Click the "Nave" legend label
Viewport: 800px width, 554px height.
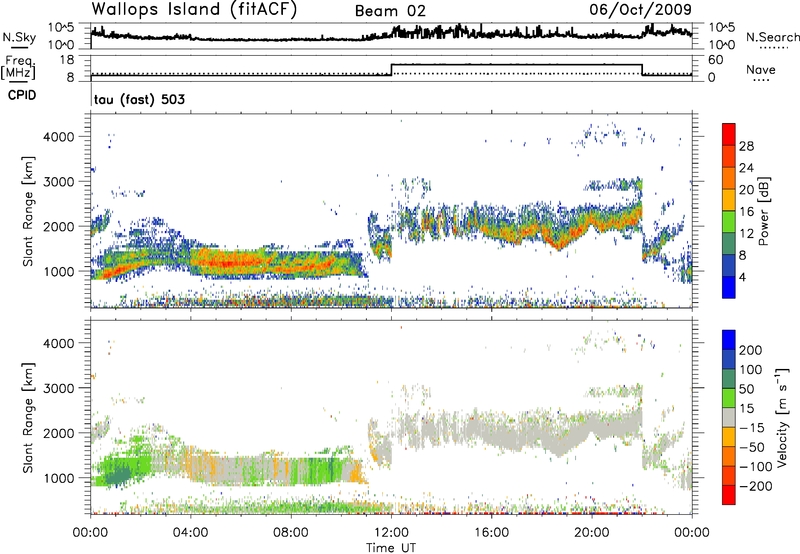(761, 69)
